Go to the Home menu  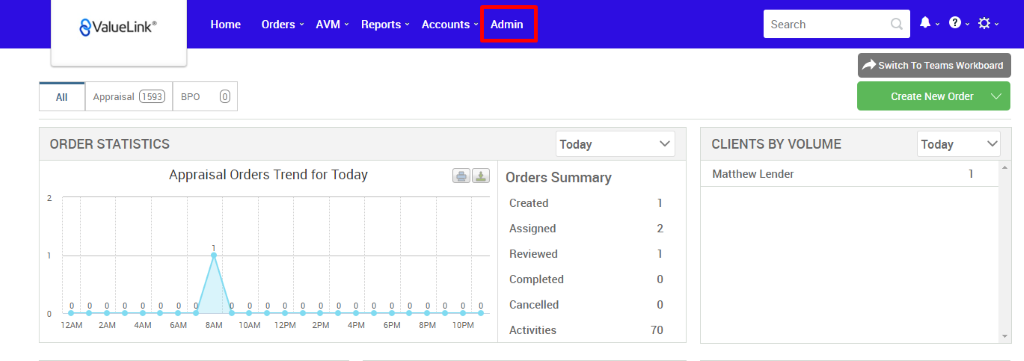(225, 24)
